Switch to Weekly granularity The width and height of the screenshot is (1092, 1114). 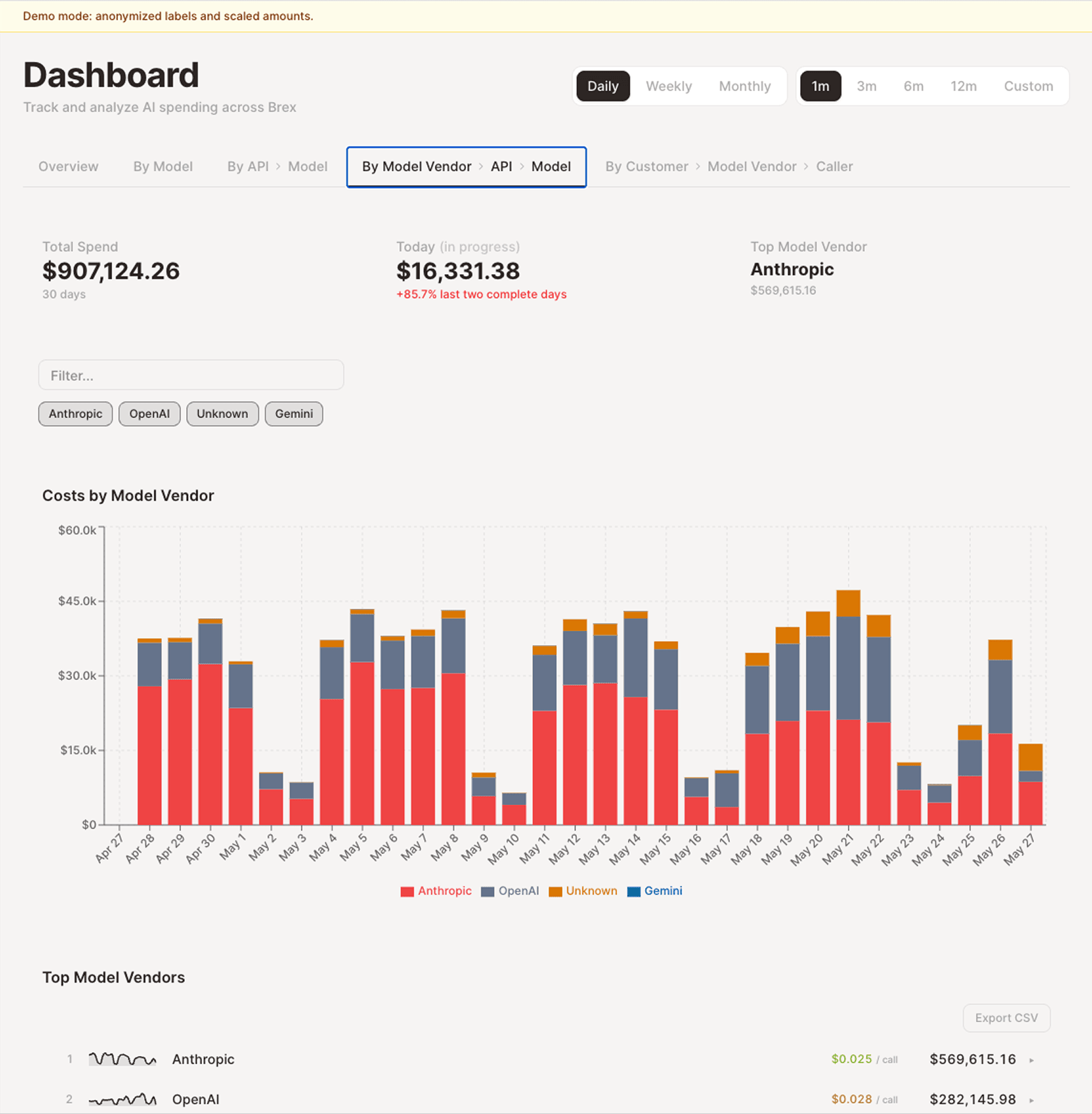pyautogui.click(x=669, y=86)
